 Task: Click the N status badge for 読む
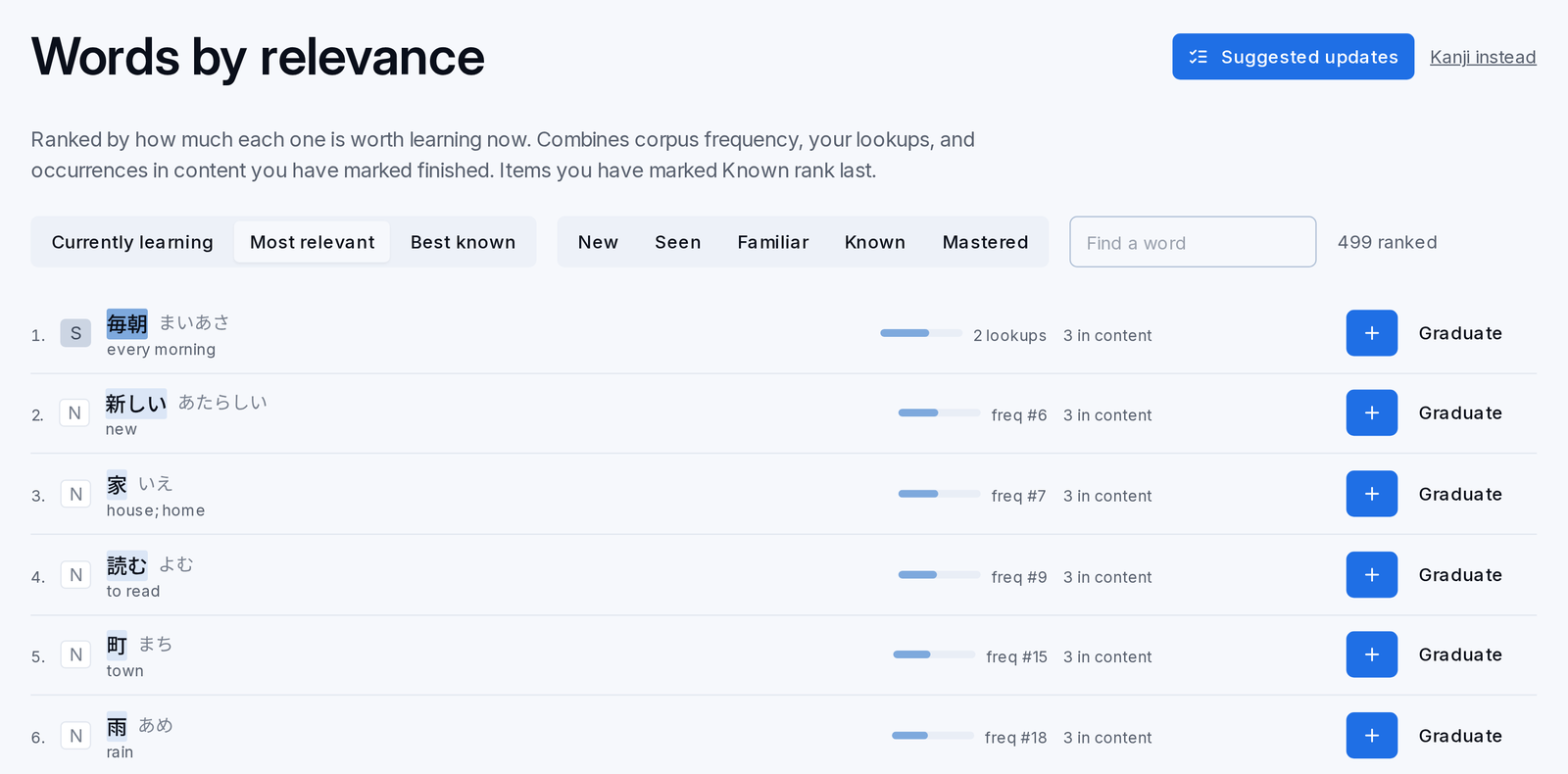click(75, 575)
